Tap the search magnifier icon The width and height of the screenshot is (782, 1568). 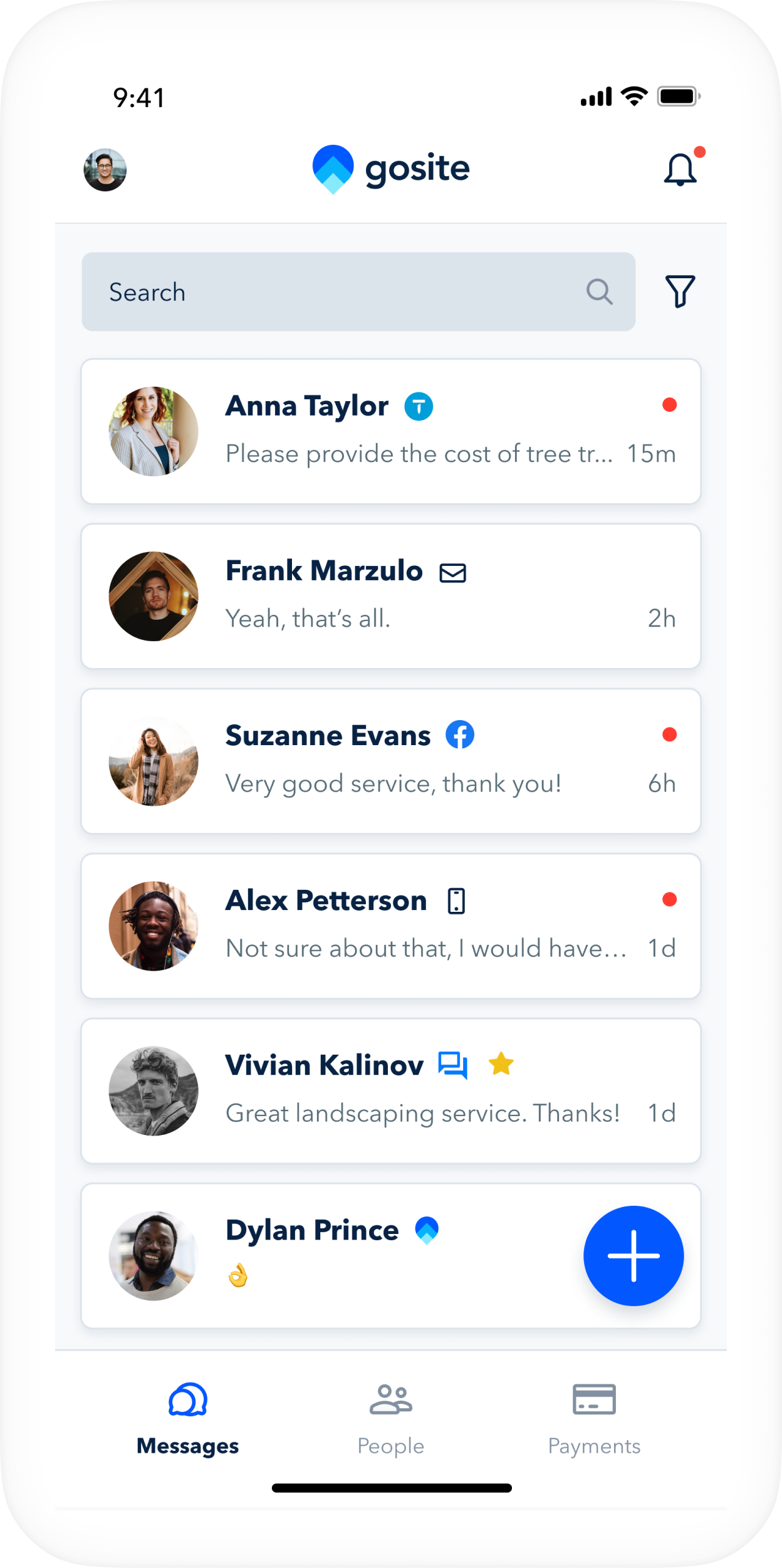[x=599, y=291]
